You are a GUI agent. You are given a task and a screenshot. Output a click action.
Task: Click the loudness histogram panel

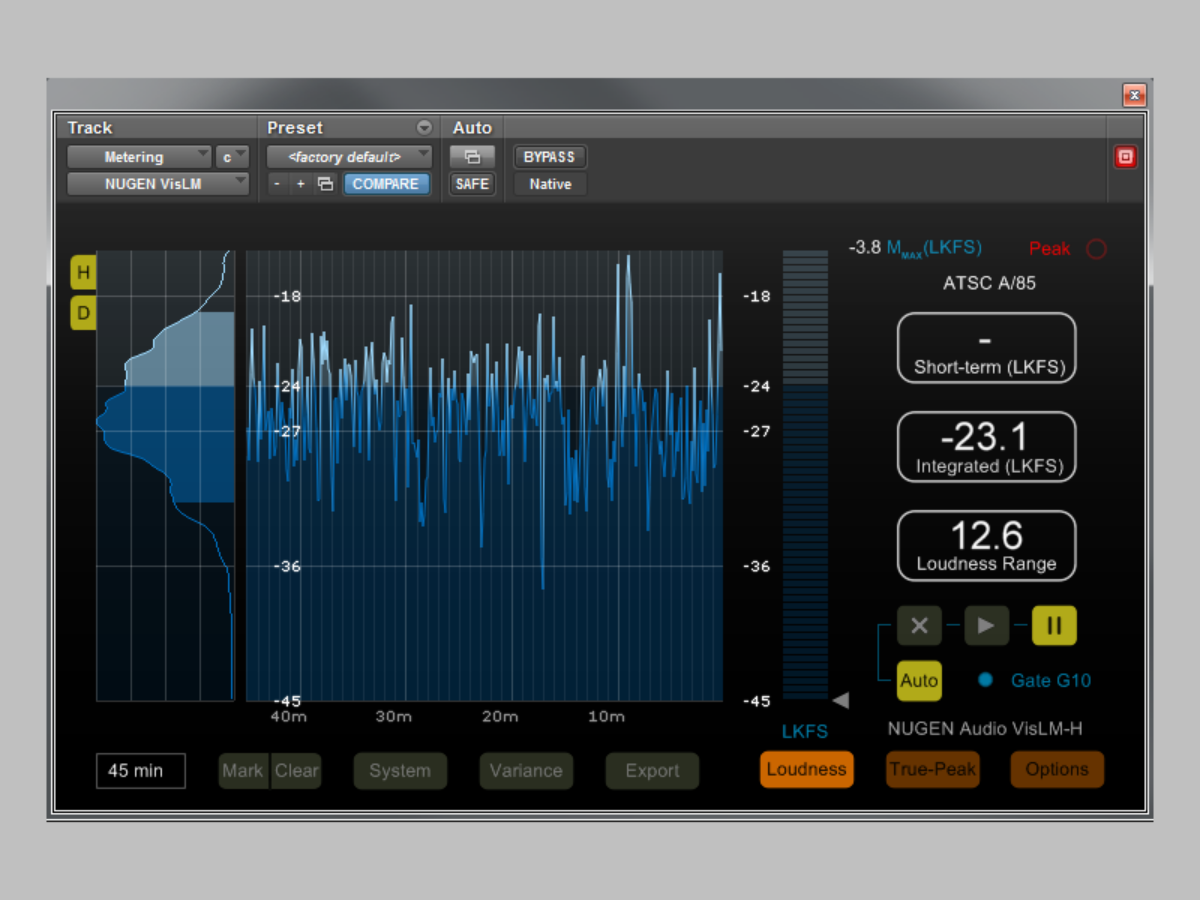coord(165,475)
